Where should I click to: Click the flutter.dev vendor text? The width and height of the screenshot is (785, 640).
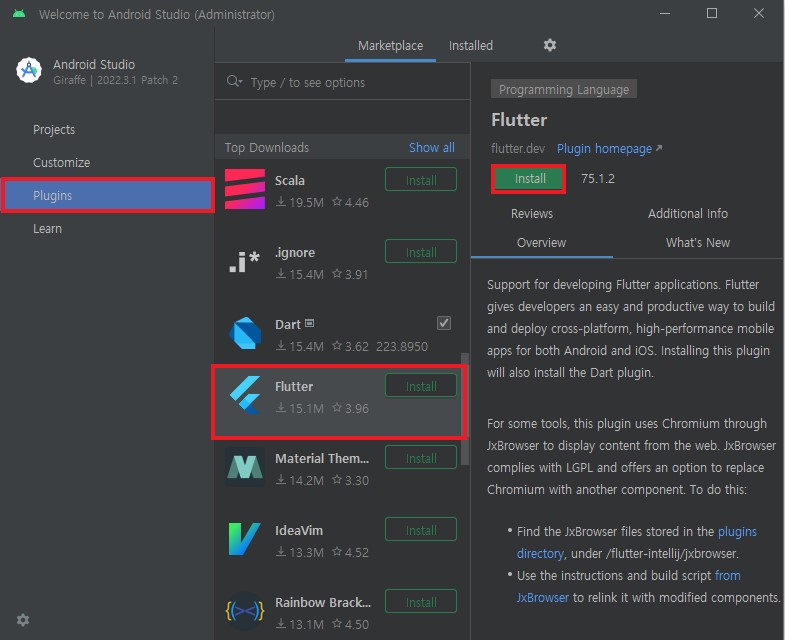click(x=518, y=149)
